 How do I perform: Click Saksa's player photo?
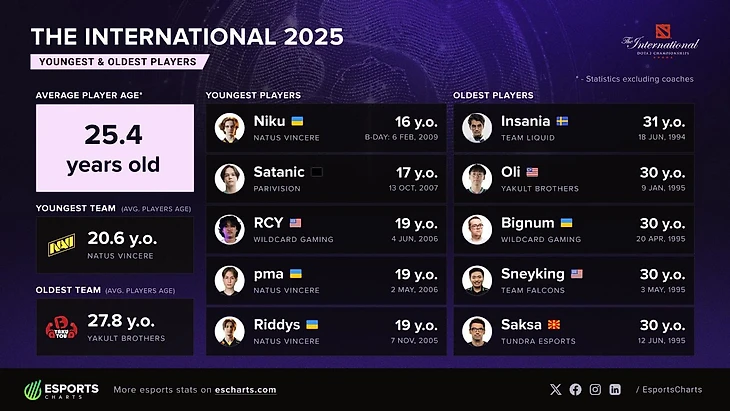click(x=477, y=330)
